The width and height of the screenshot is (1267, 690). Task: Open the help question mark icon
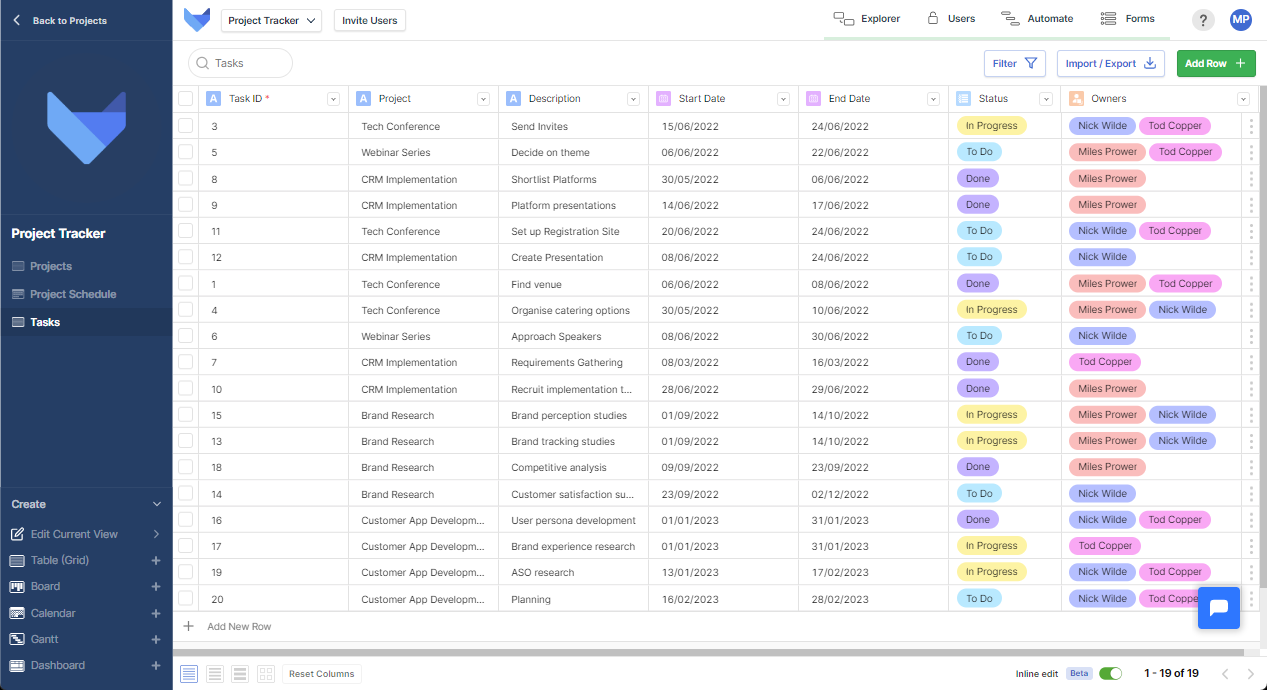coord(1203,20)
